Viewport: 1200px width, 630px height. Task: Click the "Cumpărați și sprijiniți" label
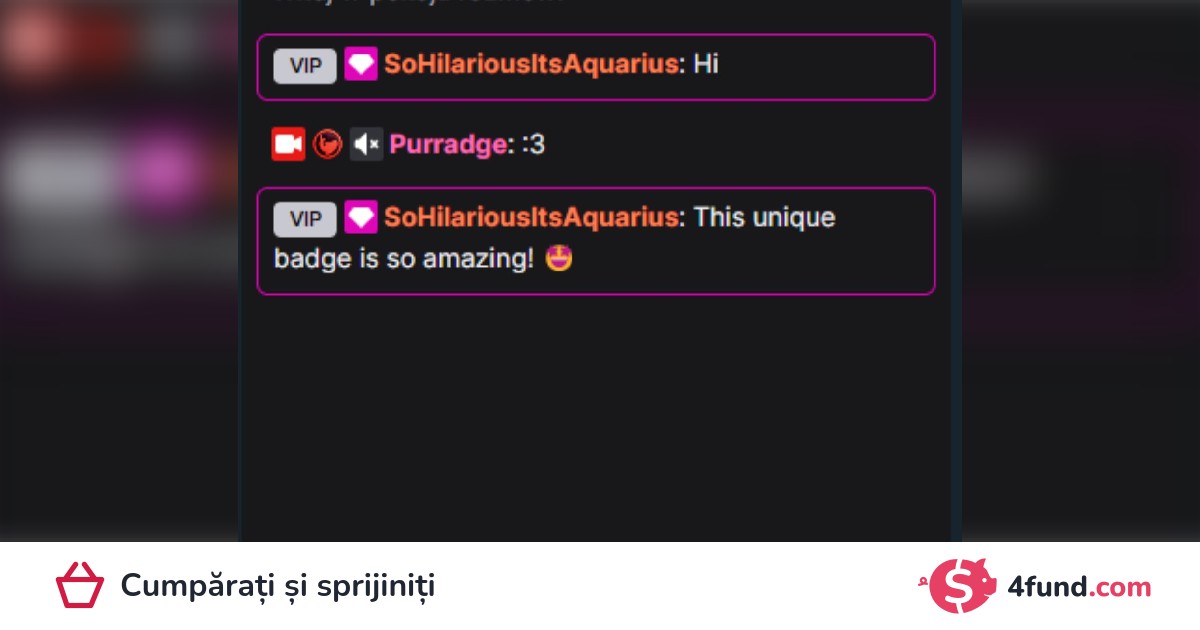[278, 586]
